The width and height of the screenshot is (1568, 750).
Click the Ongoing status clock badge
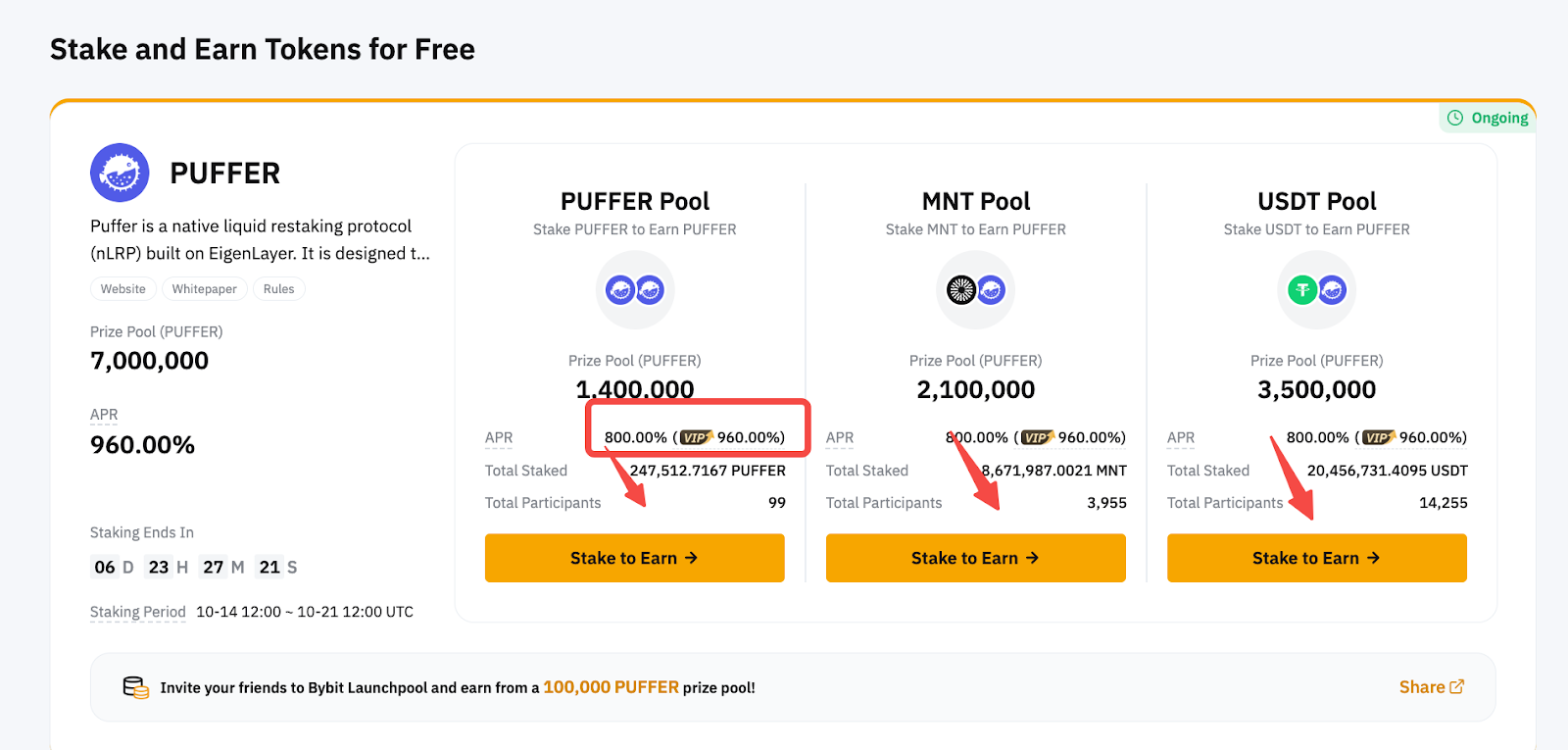click(x=1488, y=118)
